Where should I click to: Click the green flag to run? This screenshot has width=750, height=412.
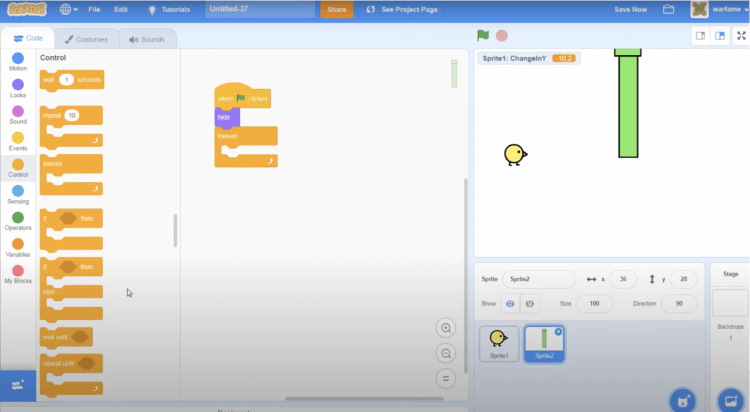(x=483, y=35)
